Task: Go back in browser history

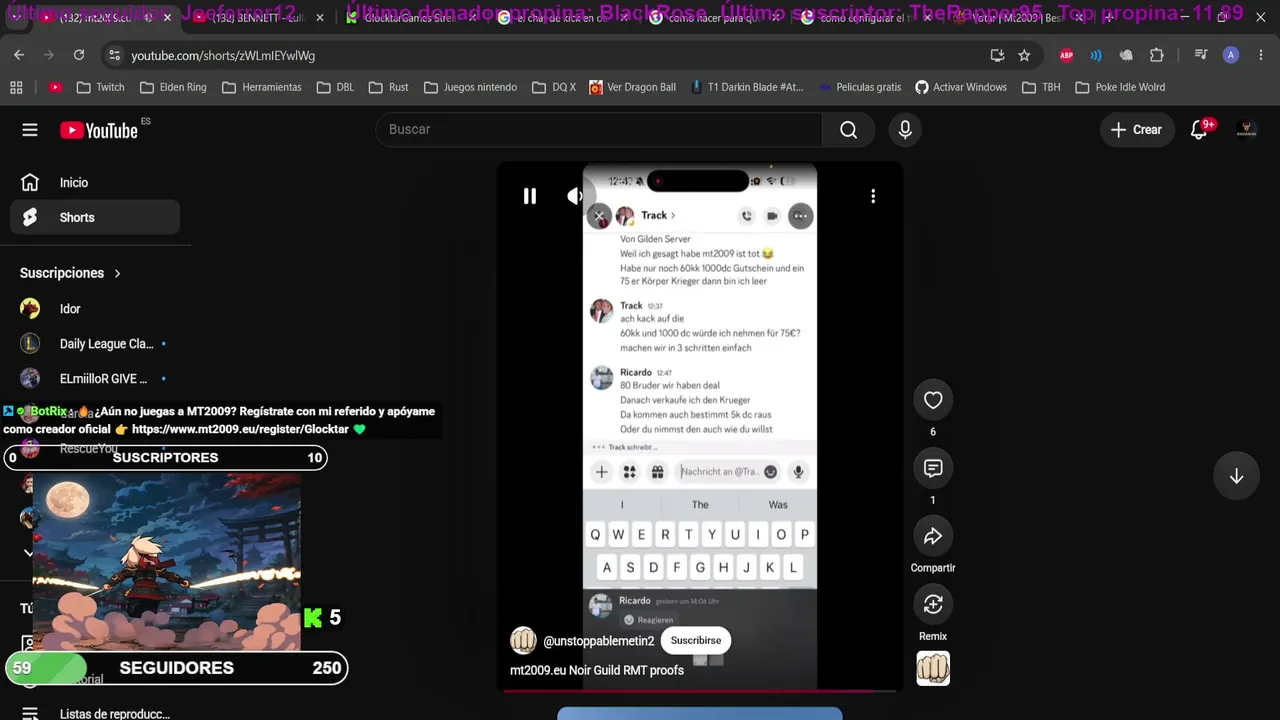Action: (x=19, y=55)
